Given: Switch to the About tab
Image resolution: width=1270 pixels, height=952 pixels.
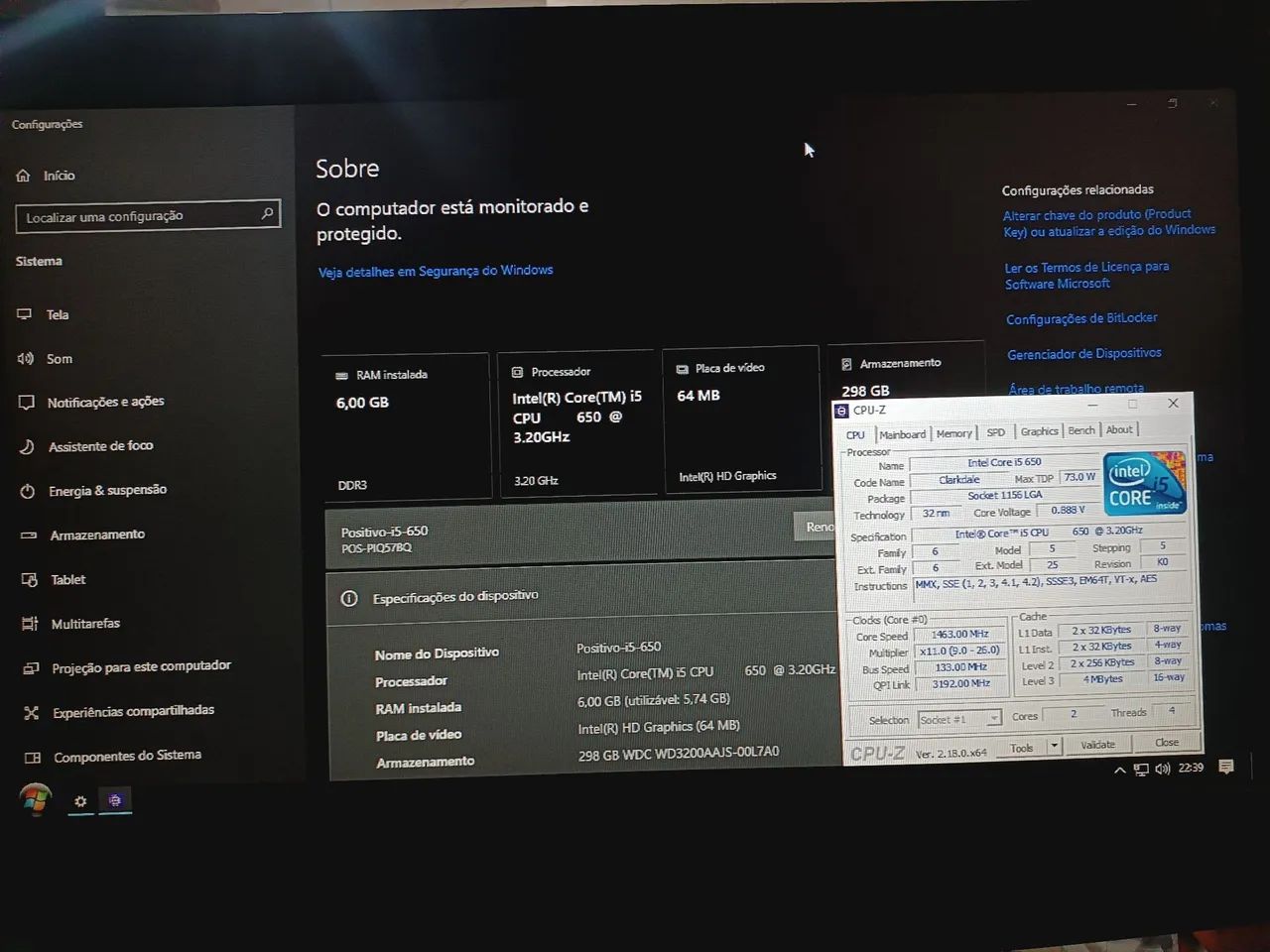Looking at the screenshot, I should point(1119,429).
